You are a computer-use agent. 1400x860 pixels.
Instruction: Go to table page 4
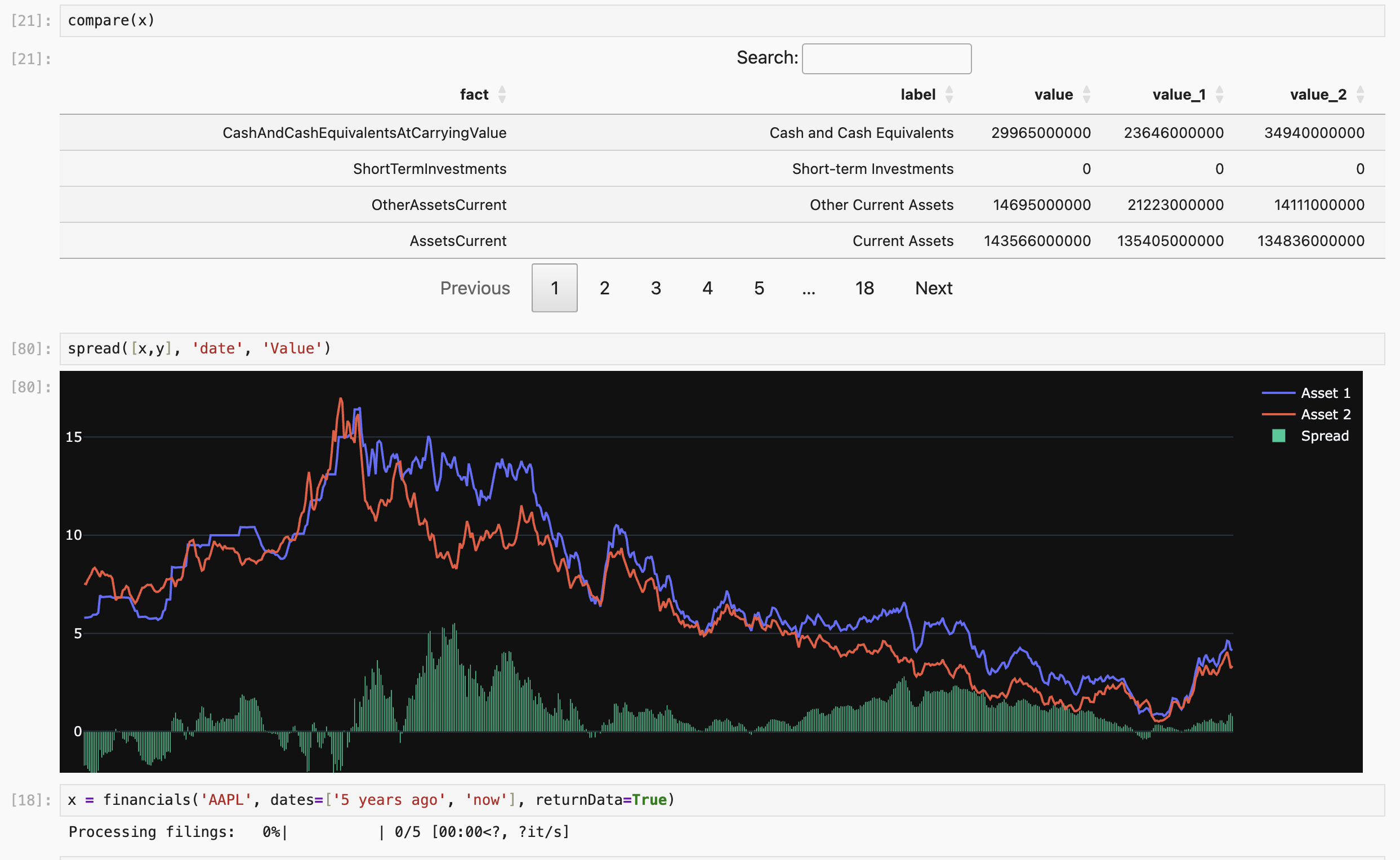[x=707, y=288]
